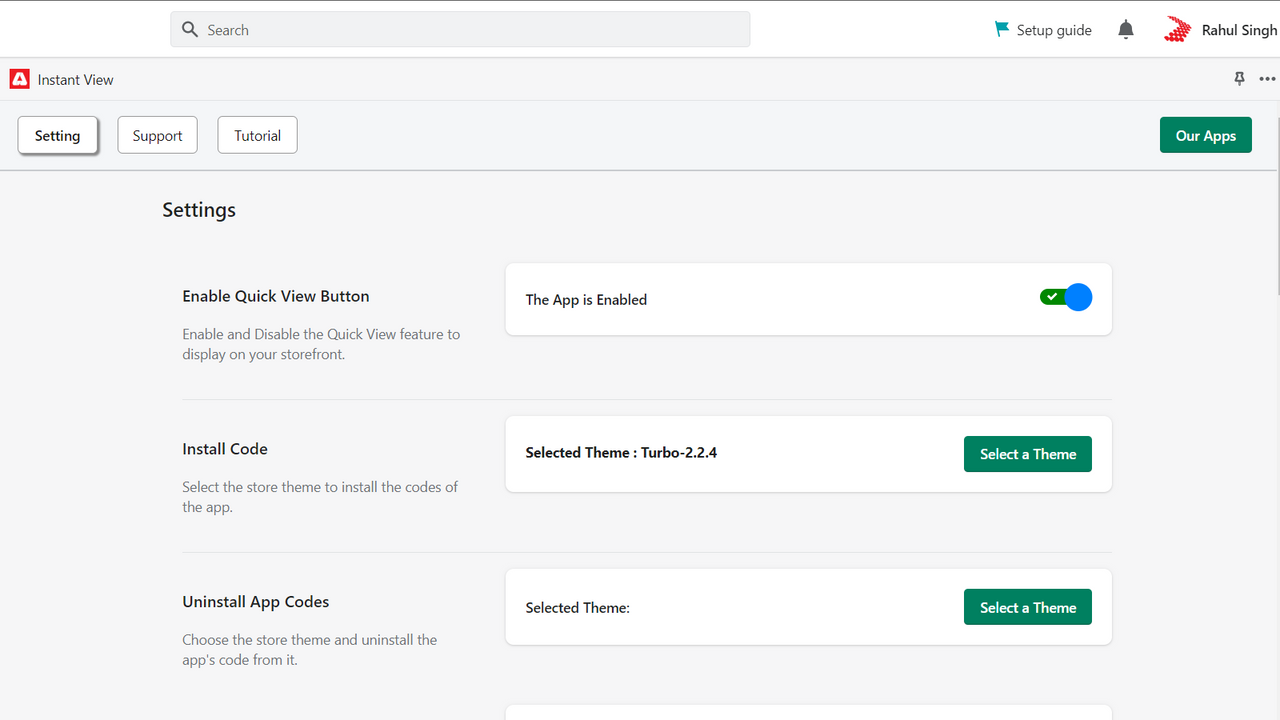Click the Our Apps button
1280x720 pixels.
click(1205, 134)
